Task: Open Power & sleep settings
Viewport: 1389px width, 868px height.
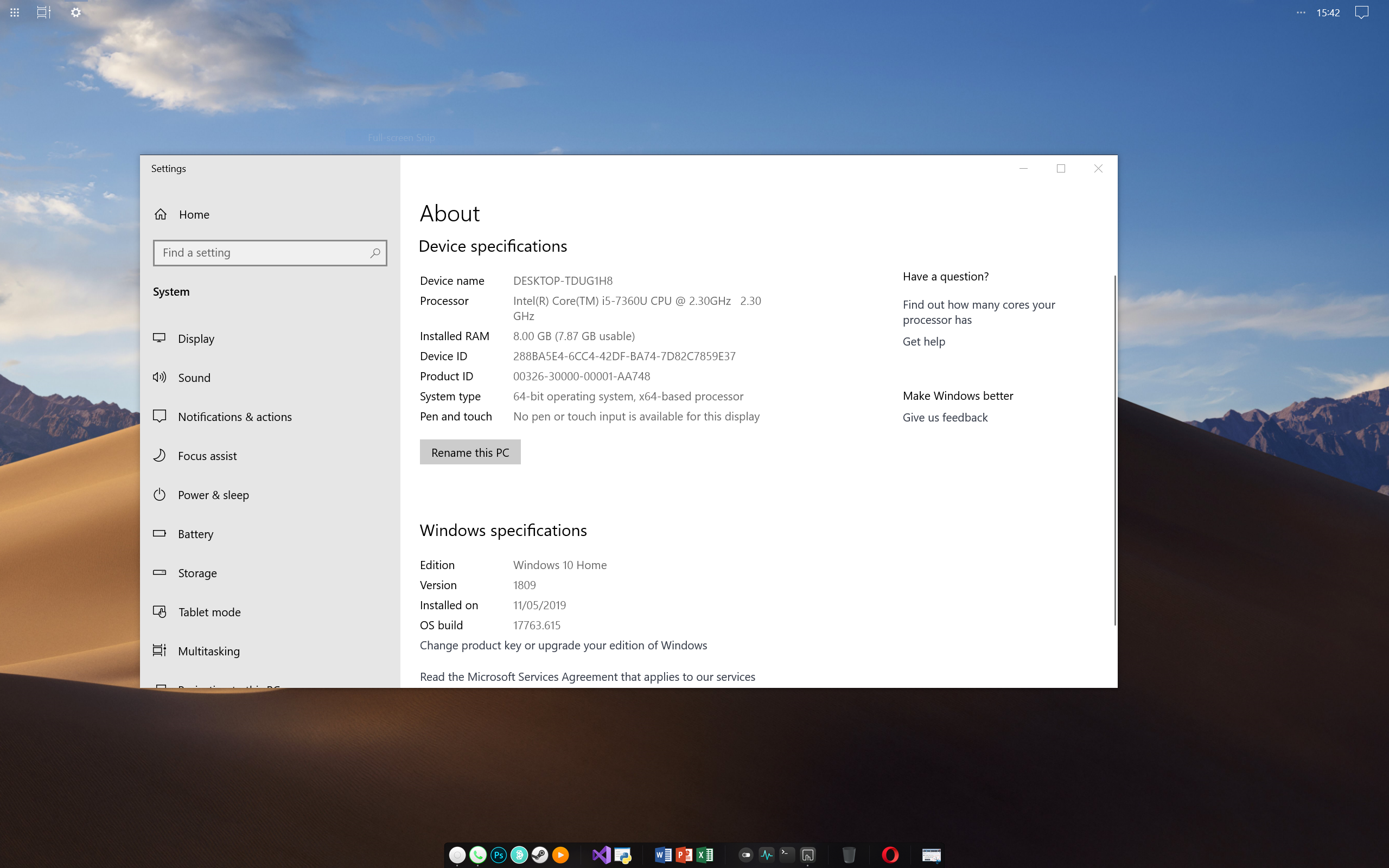Action: coord(213,495)
